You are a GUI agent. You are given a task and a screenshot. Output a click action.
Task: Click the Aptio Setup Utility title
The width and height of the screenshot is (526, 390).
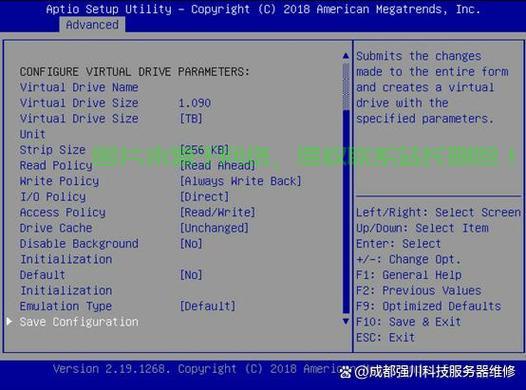point(109,9)
